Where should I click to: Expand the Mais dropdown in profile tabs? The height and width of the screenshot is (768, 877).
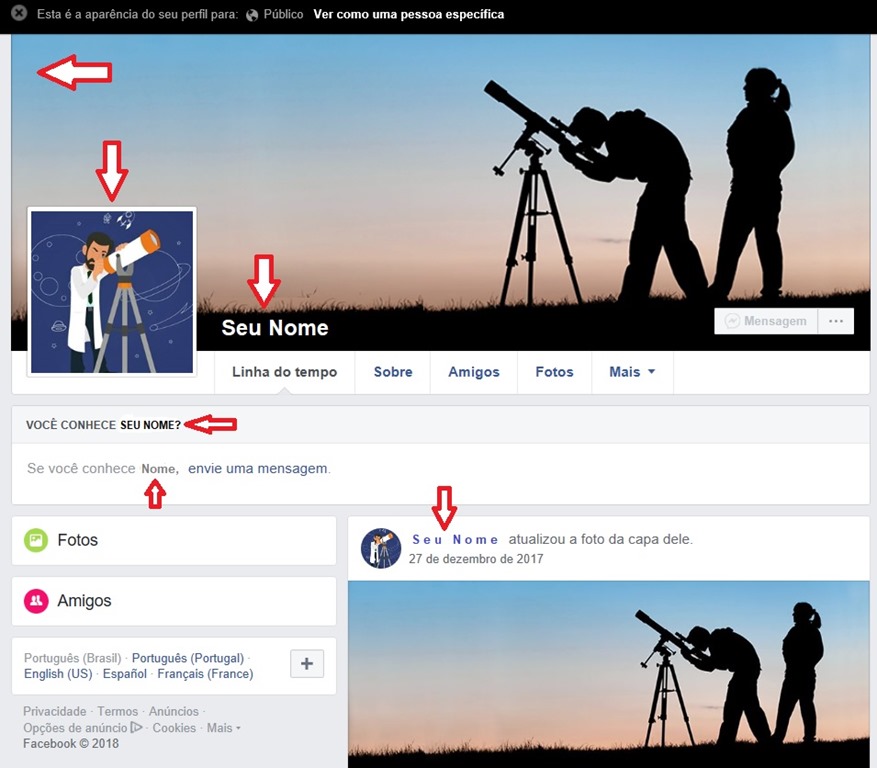pyautogui.click(x=632, y=372)
